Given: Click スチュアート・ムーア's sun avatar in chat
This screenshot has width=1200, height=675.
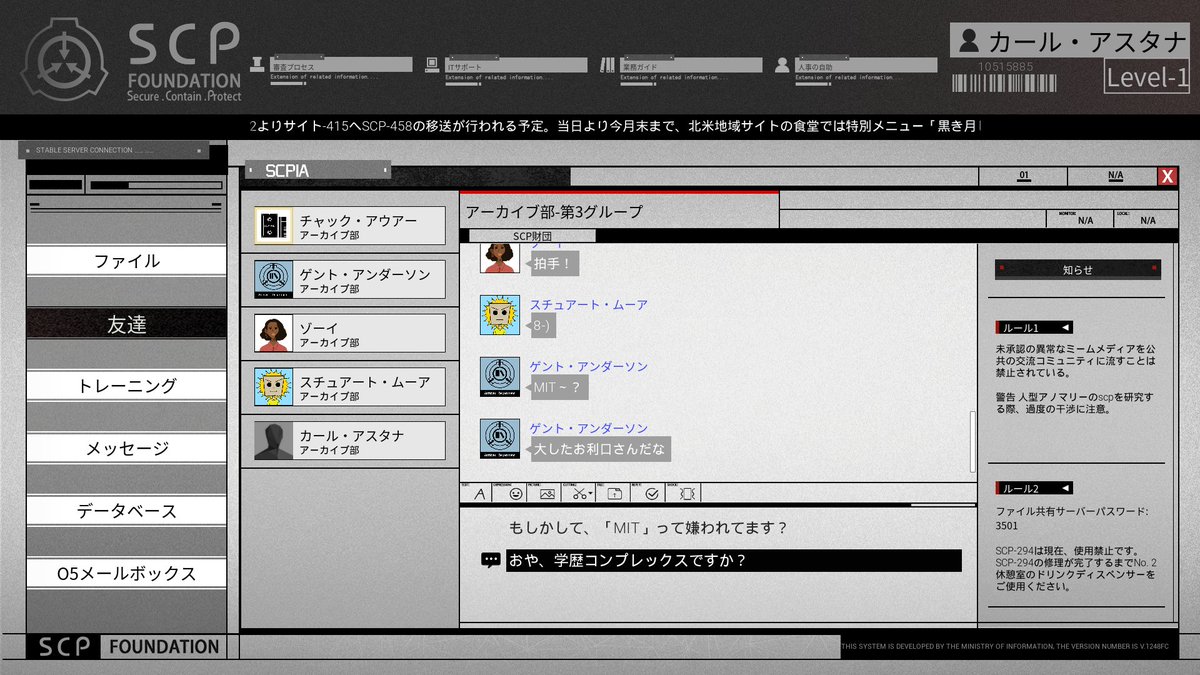Looking at the screenshot, I should 499,315.
